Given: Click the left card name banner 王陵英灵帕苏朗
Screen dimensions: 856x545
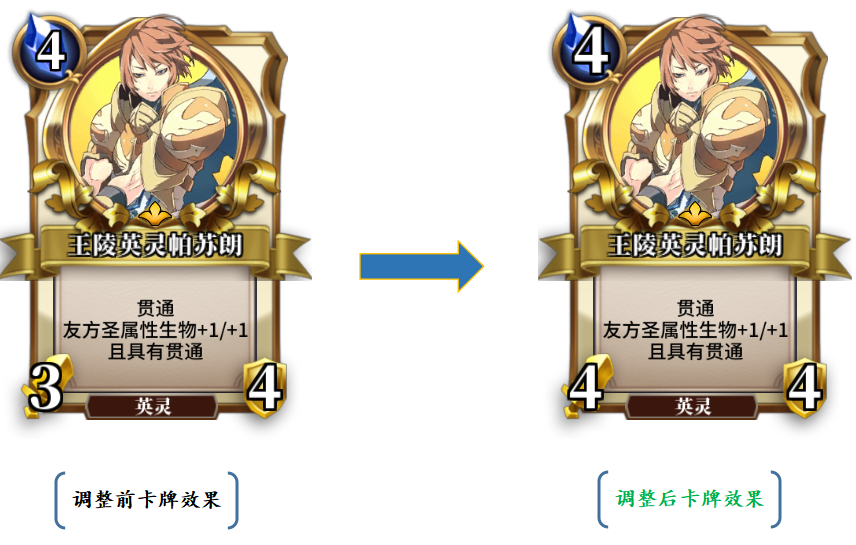Looking at the screenshot, I should (x=155, y=246).
